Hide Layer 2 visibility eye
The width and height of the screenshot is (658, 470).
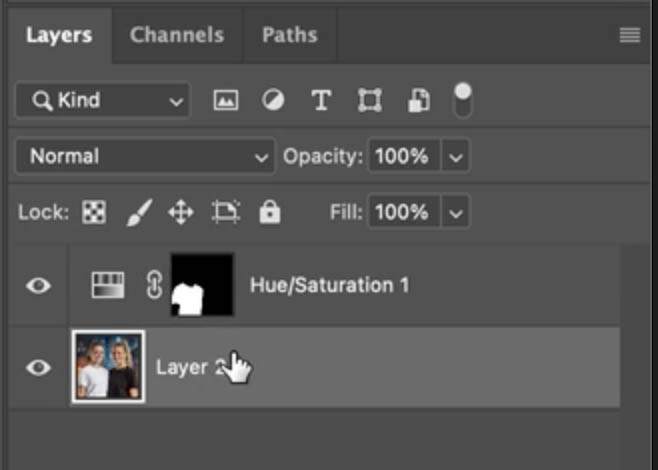[x=38, y=367]
